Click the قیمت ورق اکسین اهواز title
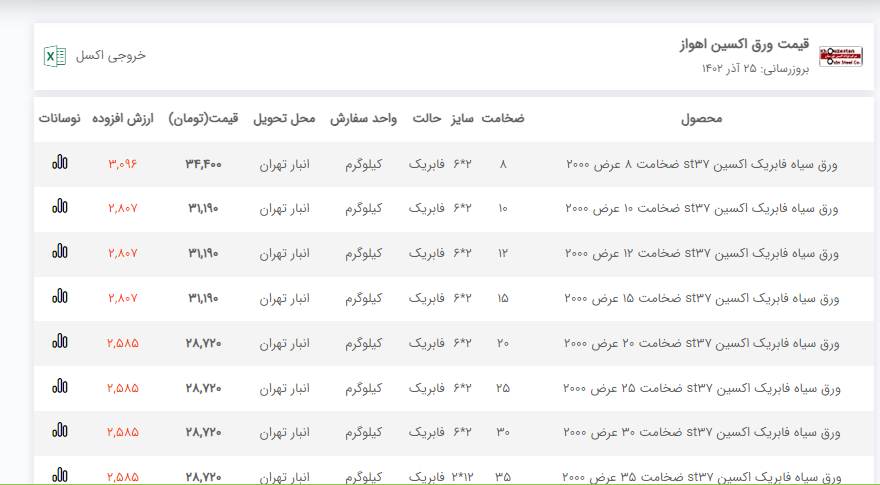 tap(743, 46)
